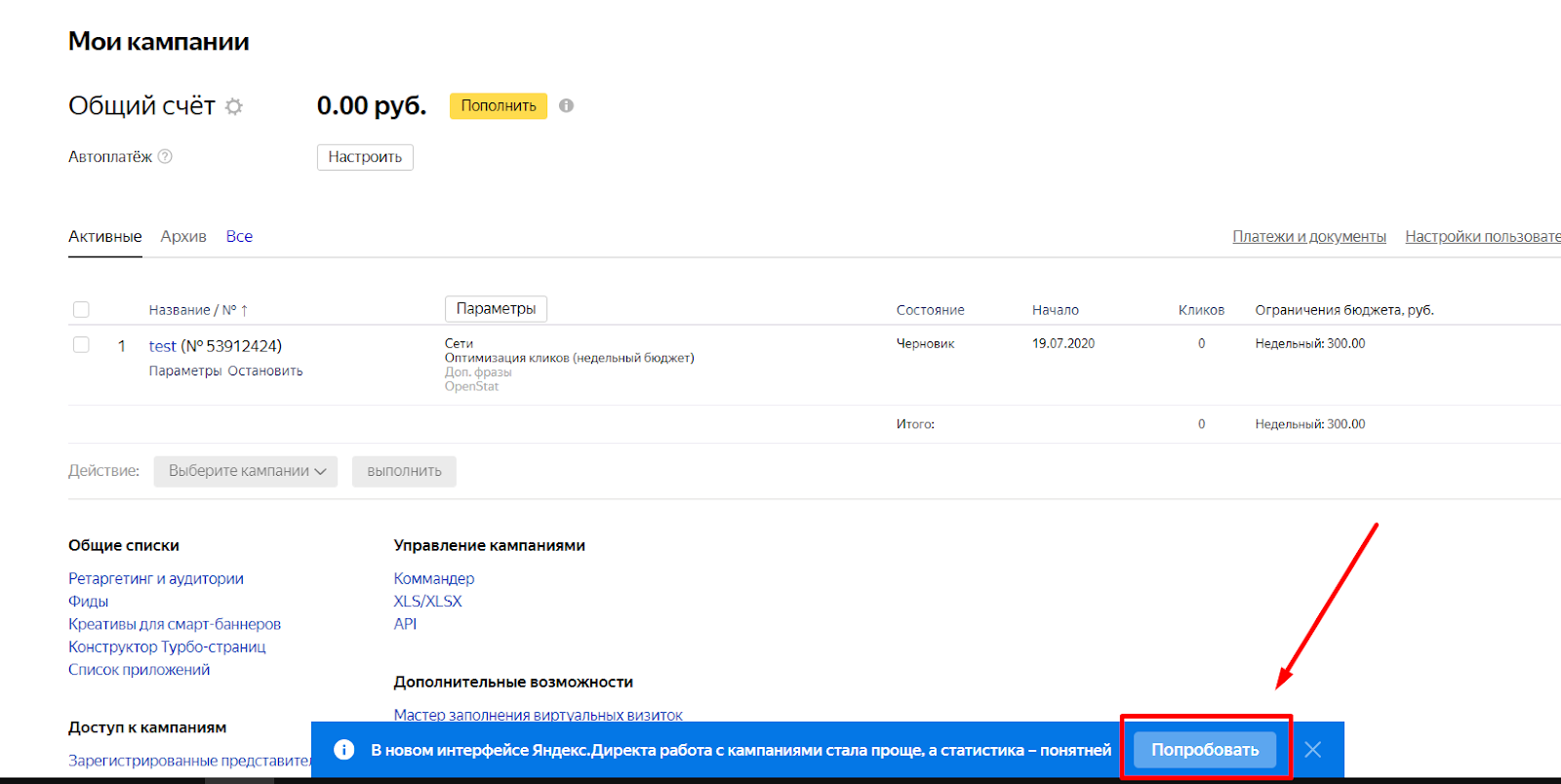
Task: Select the Активные tab
Action: (x=104, y=236)
